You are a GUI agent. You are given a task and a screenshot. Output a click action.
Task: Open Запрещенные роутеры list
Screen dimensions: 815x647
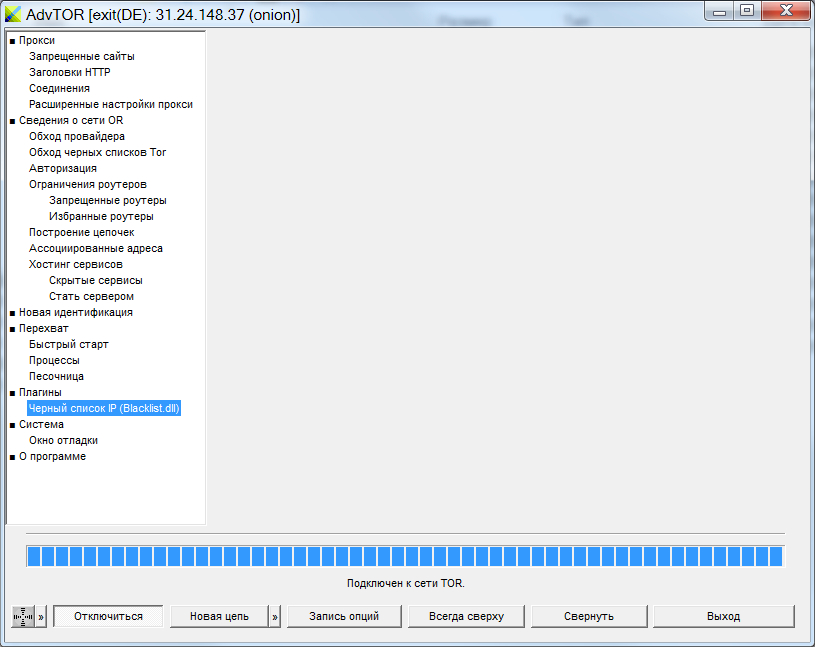tap(108, 201)
